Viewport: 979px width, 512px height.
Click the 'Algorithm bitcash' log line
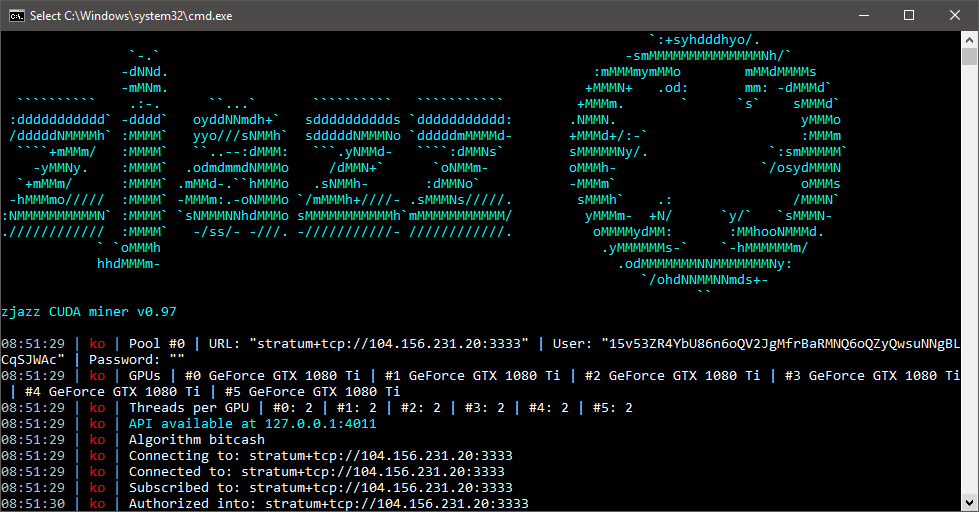[x=197, y=440]
